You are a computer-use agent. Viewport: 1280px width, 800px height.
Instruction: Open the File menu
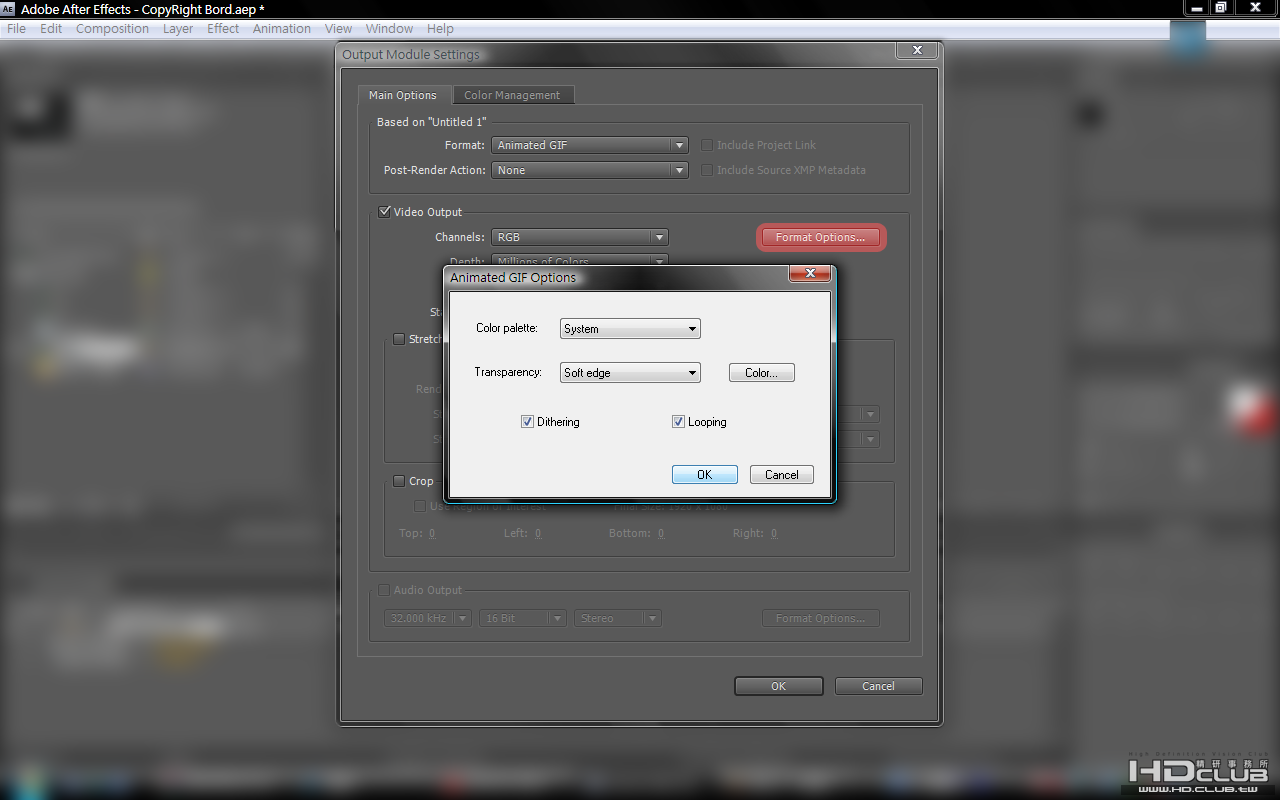point(17,28)
